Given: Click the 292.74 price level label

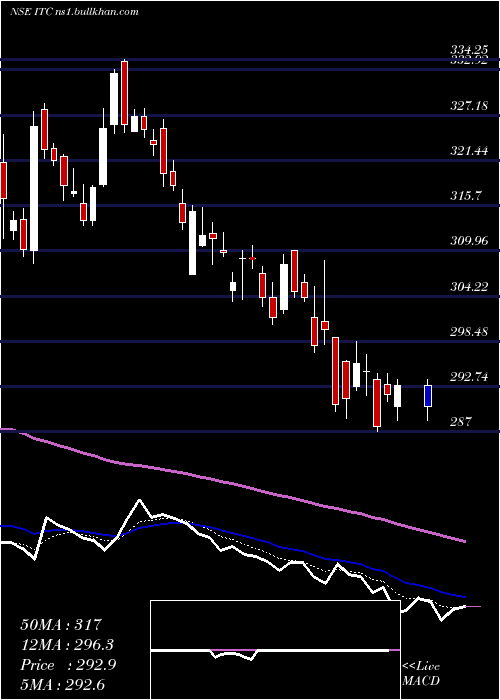Looking at the screenshot, I should pyautogui.click(x=469, y=377).
